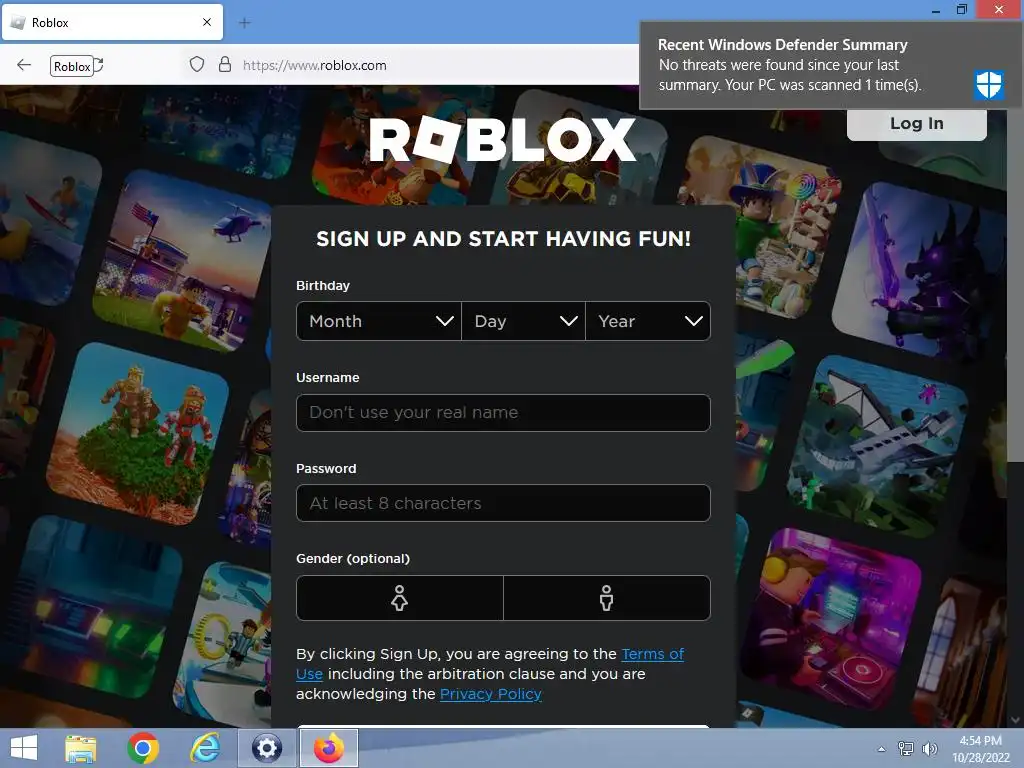Image resolution: width=1024 pixels, height=768 pixels.
Task: Click the network tray icon
Action: point(906,749)
